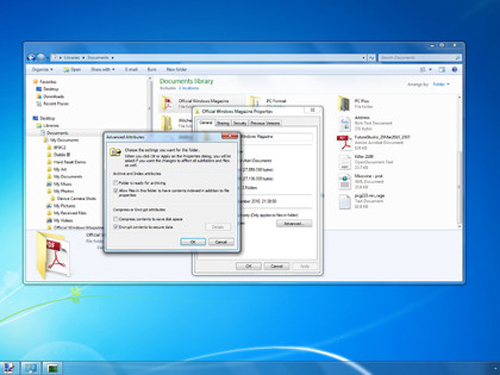Image resolution: width=500 pixels, height=375 pixels.
Task: Open the Organize dropdown menu
Action: coord(42,69)
